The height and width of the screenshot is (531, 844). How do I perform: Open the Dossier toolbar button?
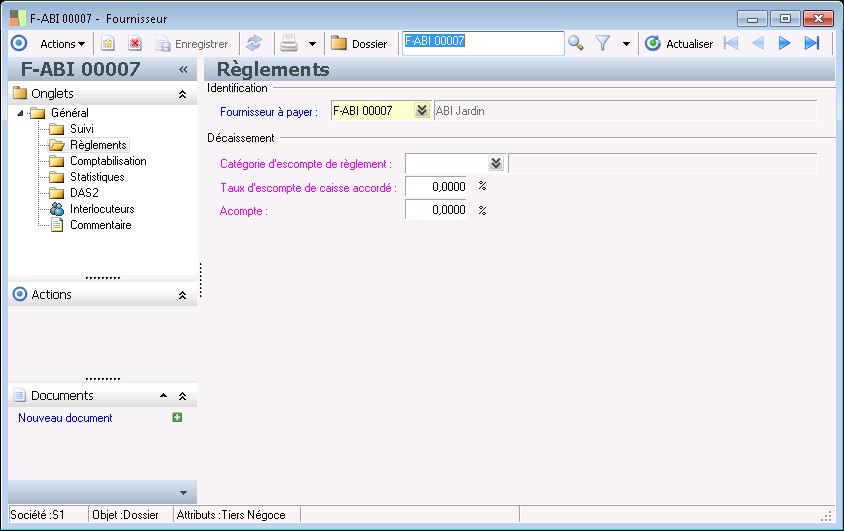tap(359, 44)
